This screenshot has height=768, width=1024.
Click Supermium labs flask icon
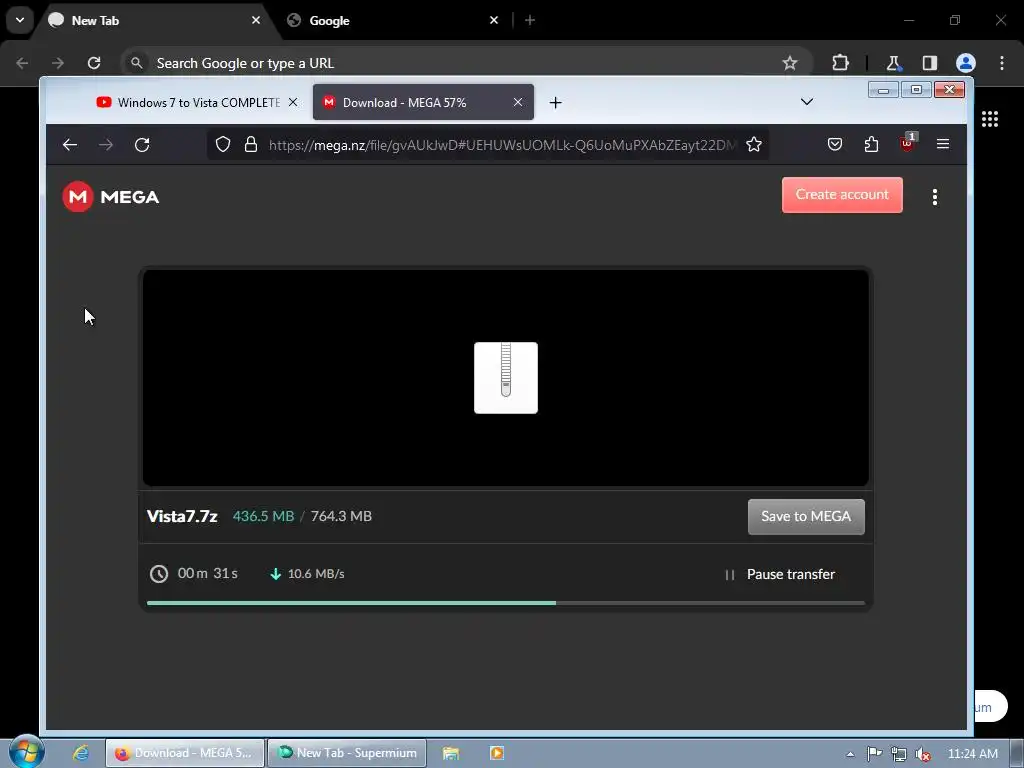[893, 63]
